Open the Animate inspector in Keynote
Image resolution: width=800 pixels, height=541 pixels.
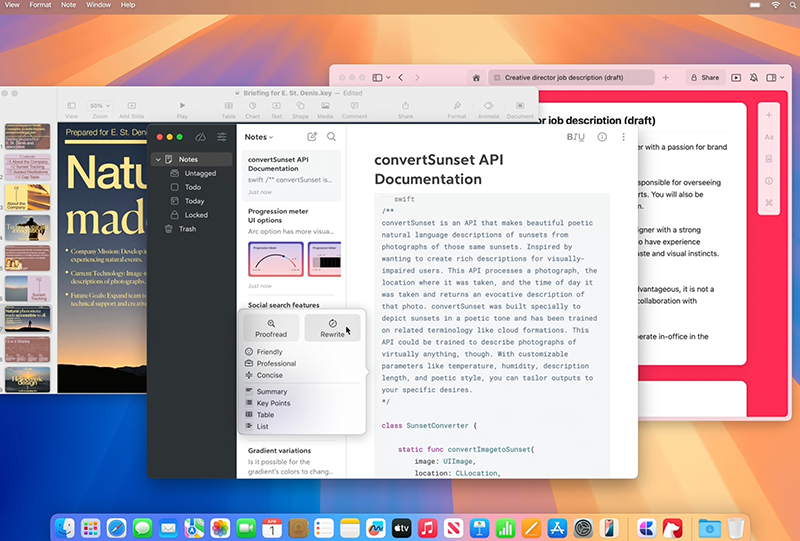pos(488,106)
